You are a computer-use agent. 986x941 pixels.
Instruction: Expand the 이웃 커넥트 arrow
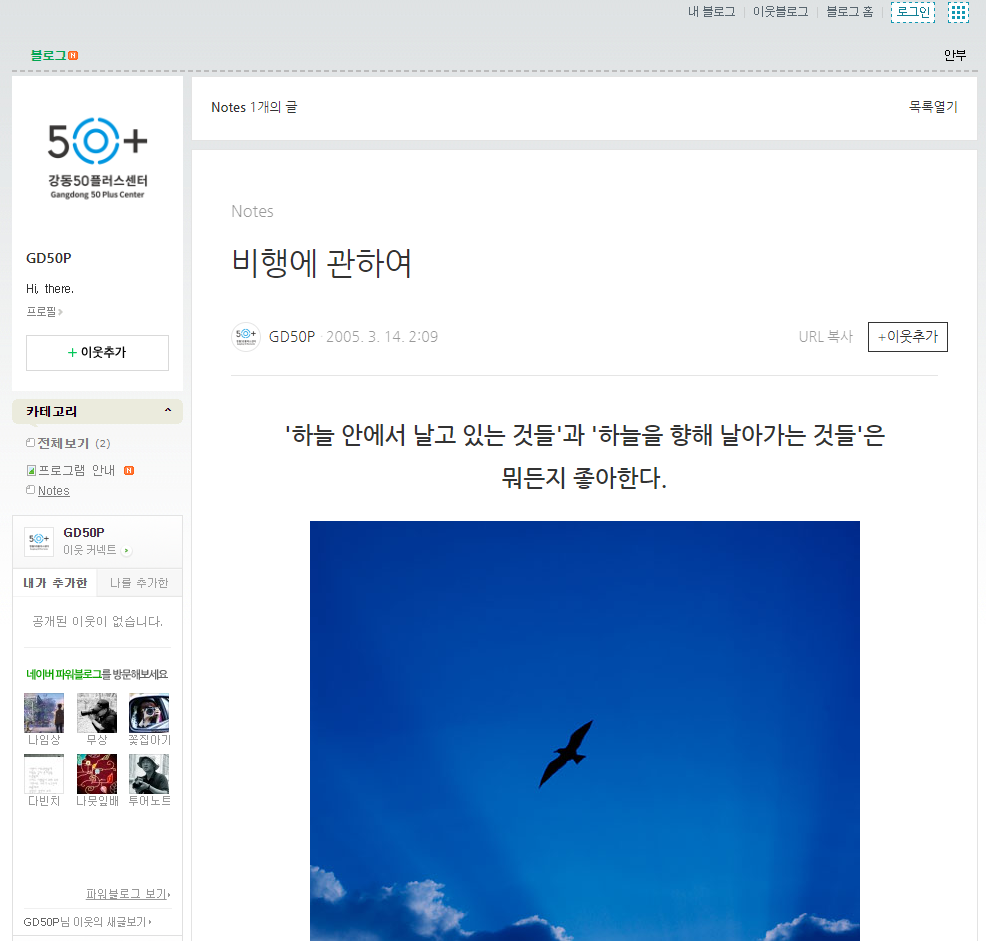(x=126, y=551)
